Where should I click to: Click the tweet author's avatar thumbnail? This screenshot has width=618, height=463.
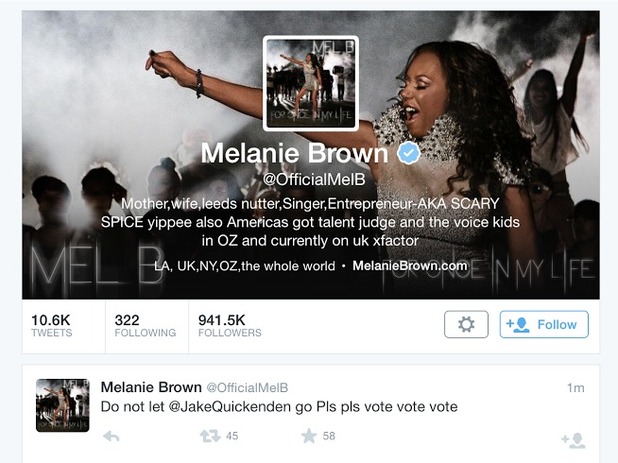tap(63, 405)
